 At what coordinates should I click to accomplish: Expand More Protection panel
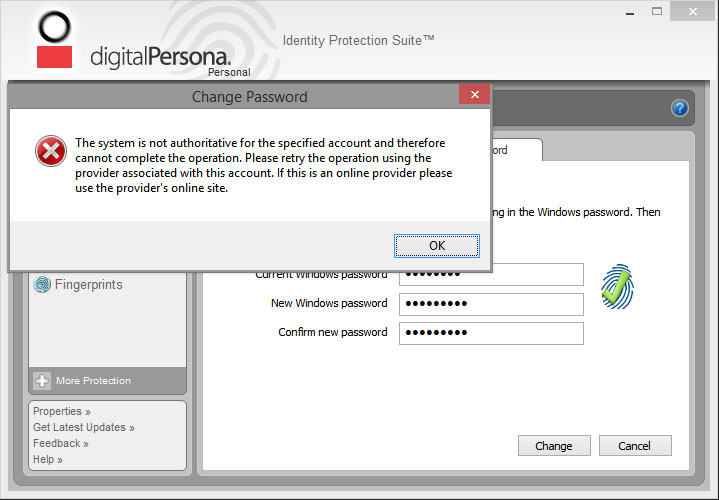click(107, 380)
